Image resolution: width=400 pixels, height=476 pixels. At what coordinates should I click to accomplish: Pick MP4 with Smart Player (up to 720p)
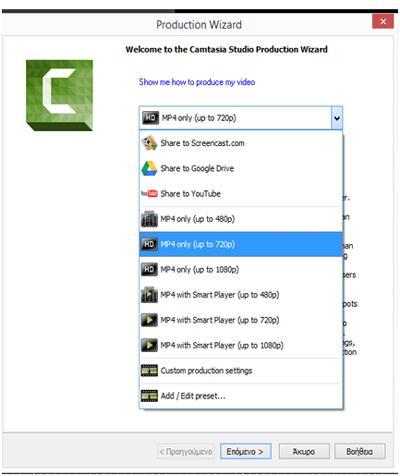(241, 320)
